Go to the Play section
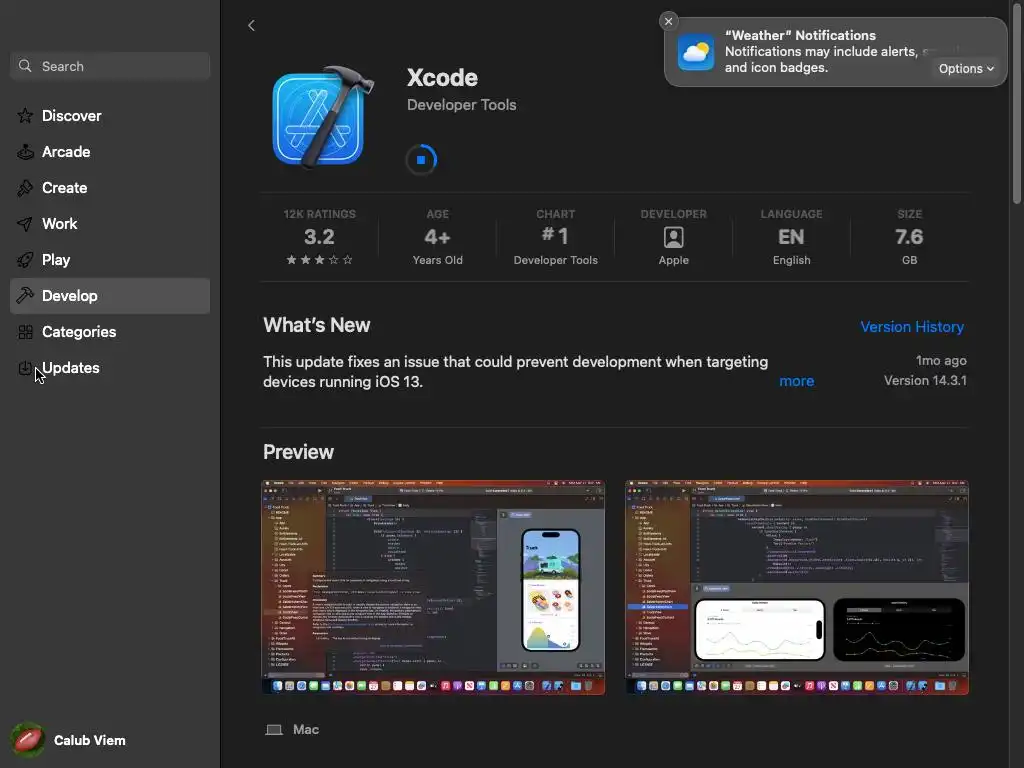Image resolution: width=1024 pixels, height=768 pixels. pyautogui.click(x=110, y=260)
